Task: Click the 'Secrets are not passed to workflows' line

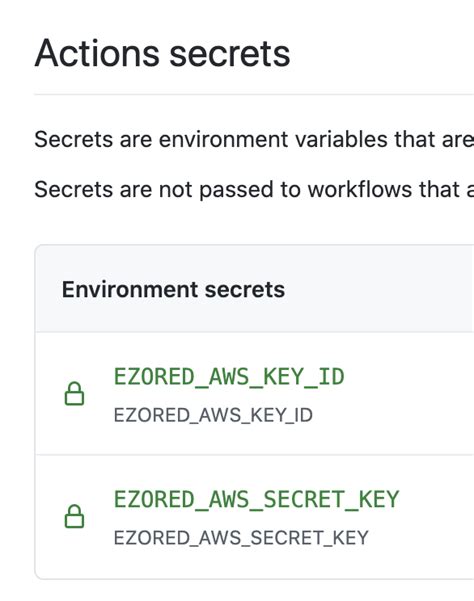Action: (254, 189)
